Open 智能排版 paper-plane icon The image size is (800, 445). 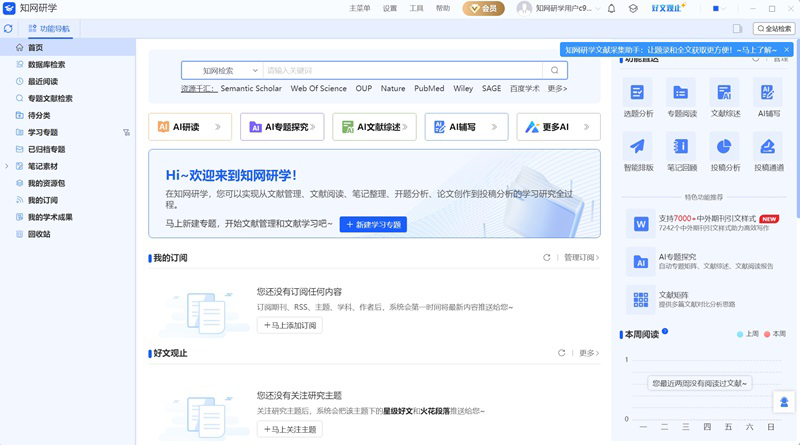pyautogui.click(x=638, y=146)
